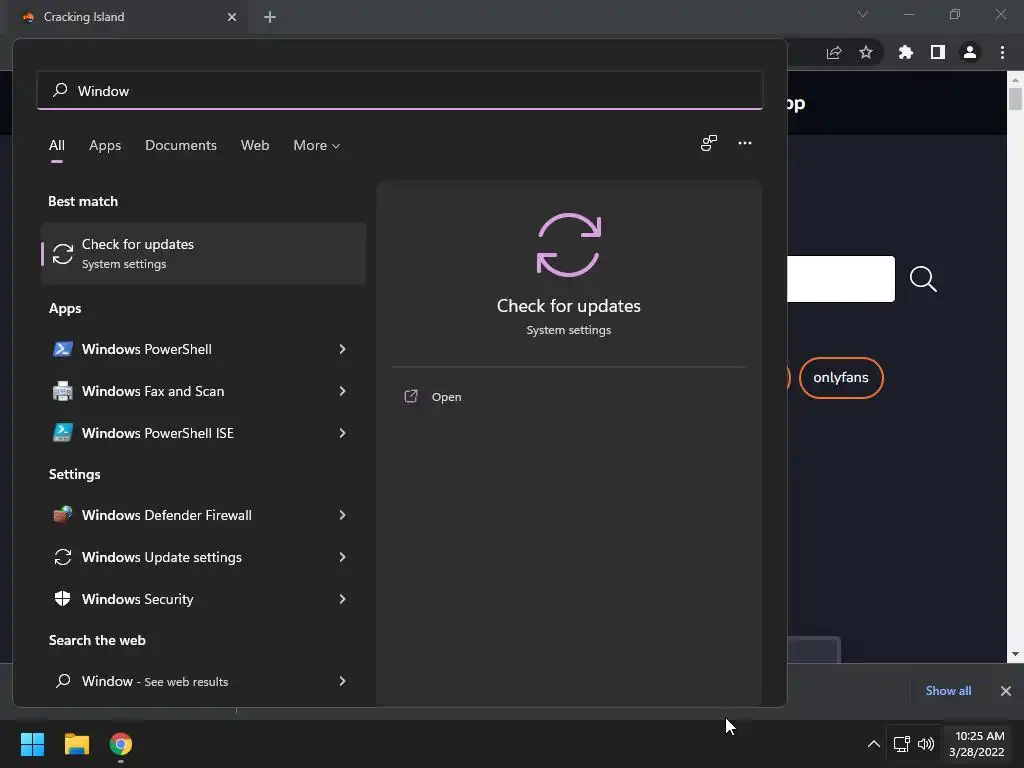
Task: Expand Windows Fax and Scan options
Action: [x=342, y=391]
